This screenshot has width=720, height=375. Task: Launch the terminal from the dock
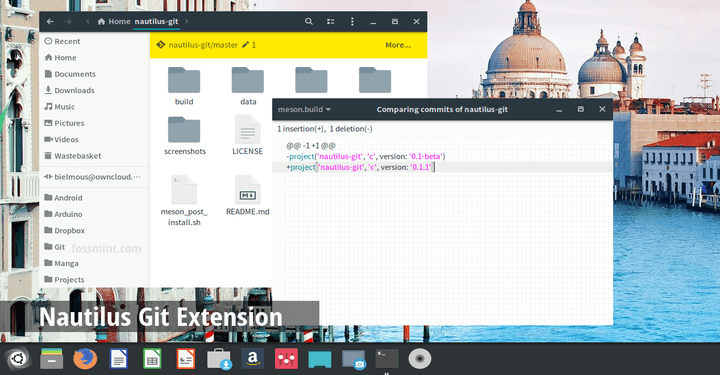pos(387,358)
